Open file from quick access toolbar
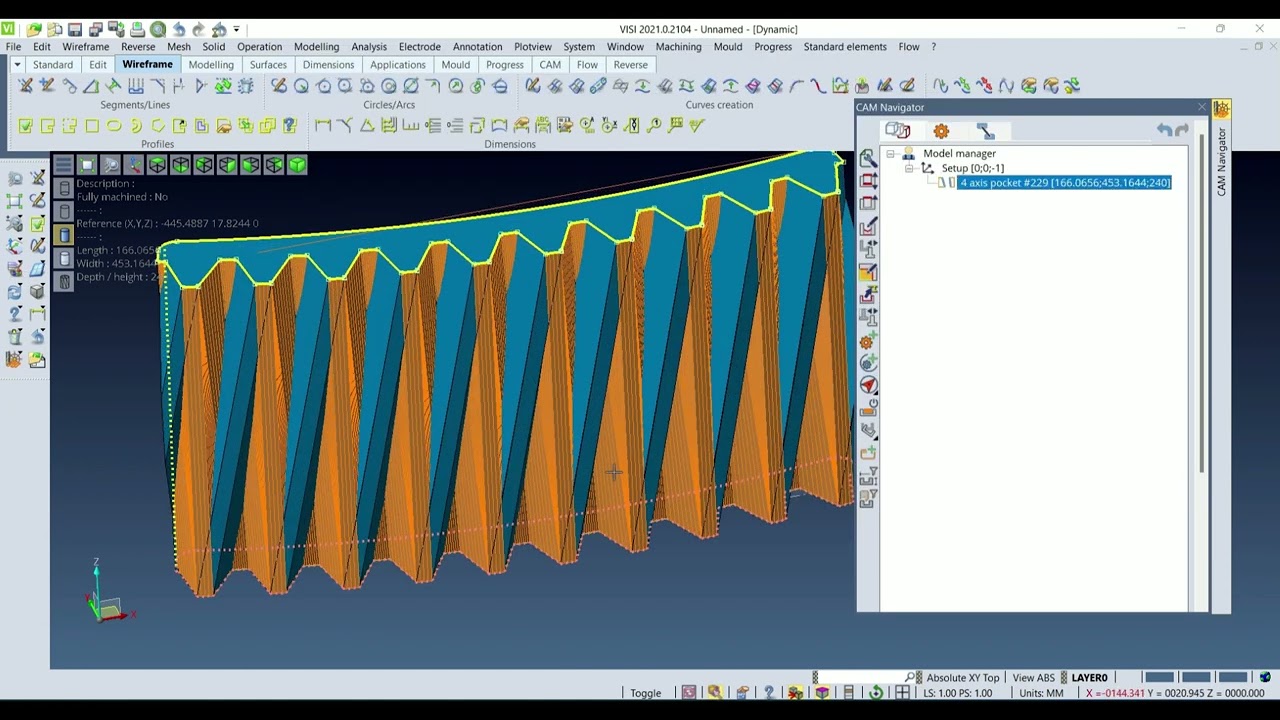The image size is (1280, 720). click(35, 29)
